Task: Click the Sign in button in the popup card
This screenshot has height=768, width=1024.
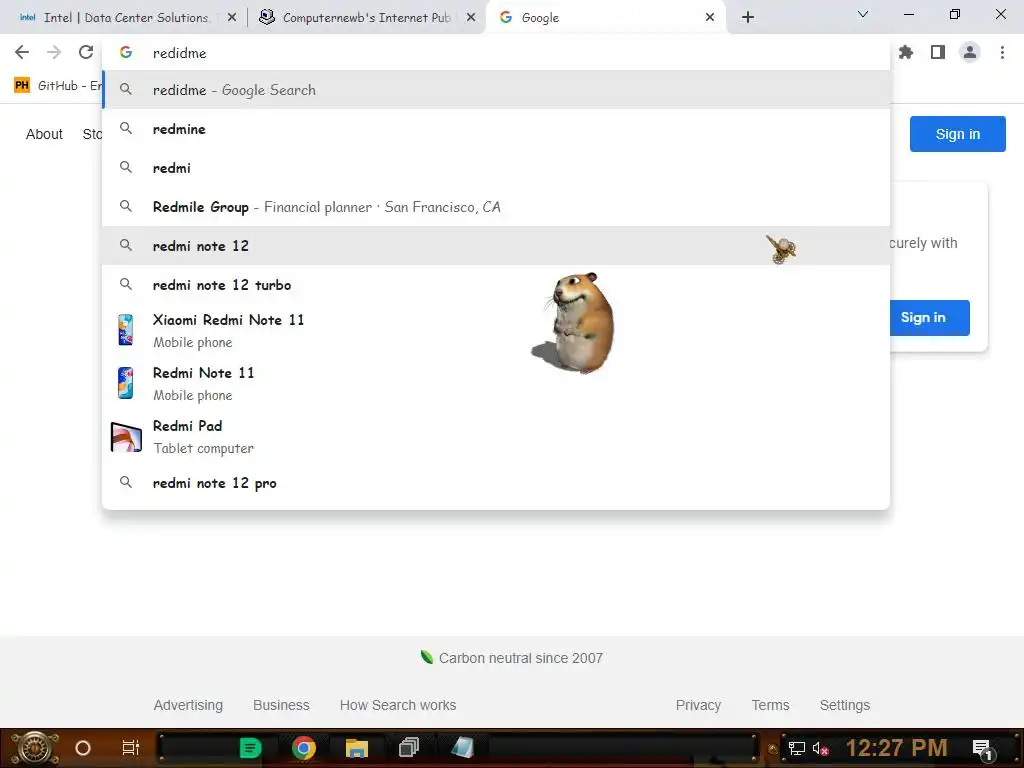Action: pyautogui.click(x=929, y=317)
